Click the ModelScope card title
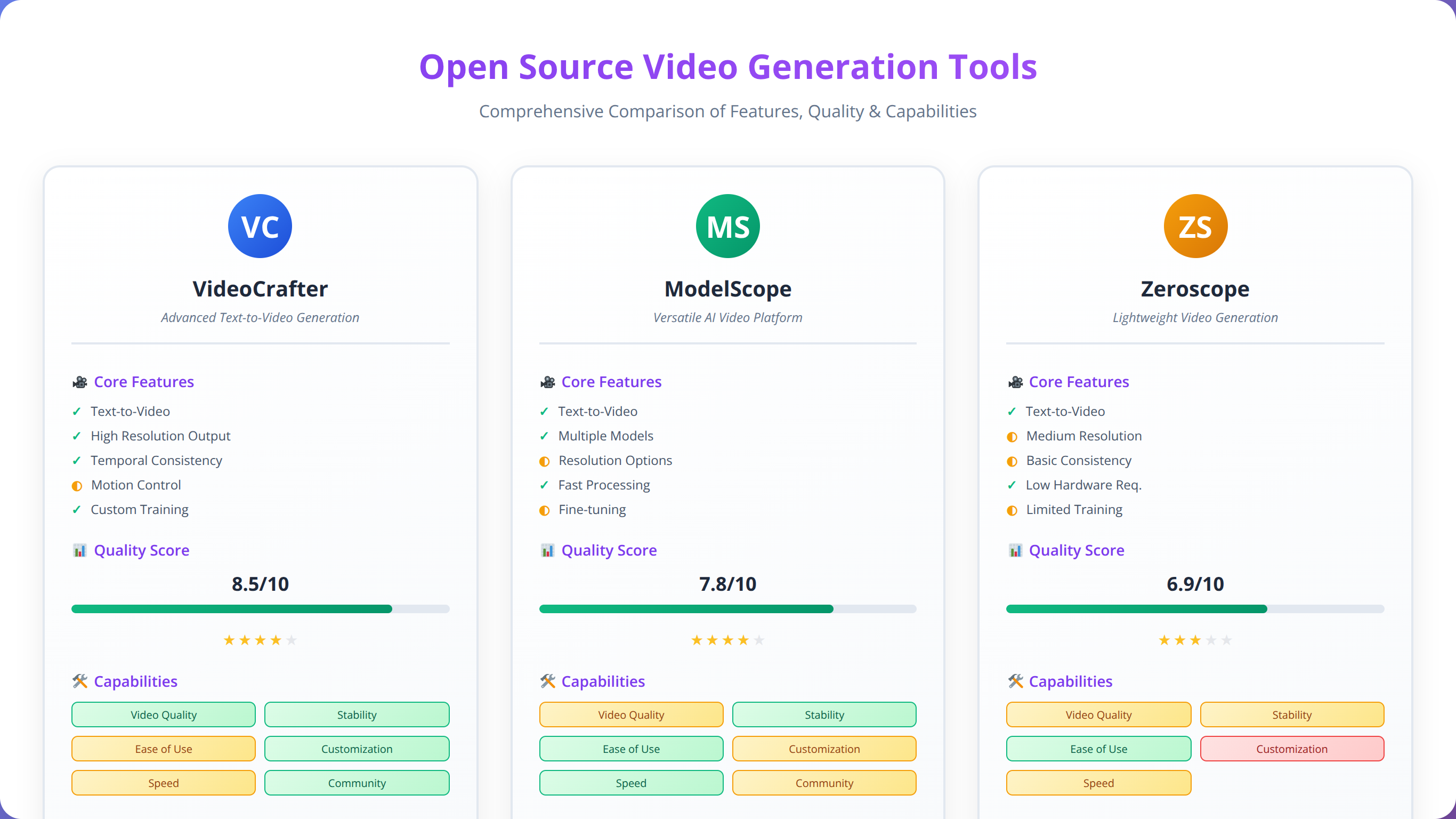This screenshot has width=1456, height=819. [x=727, y=289]
